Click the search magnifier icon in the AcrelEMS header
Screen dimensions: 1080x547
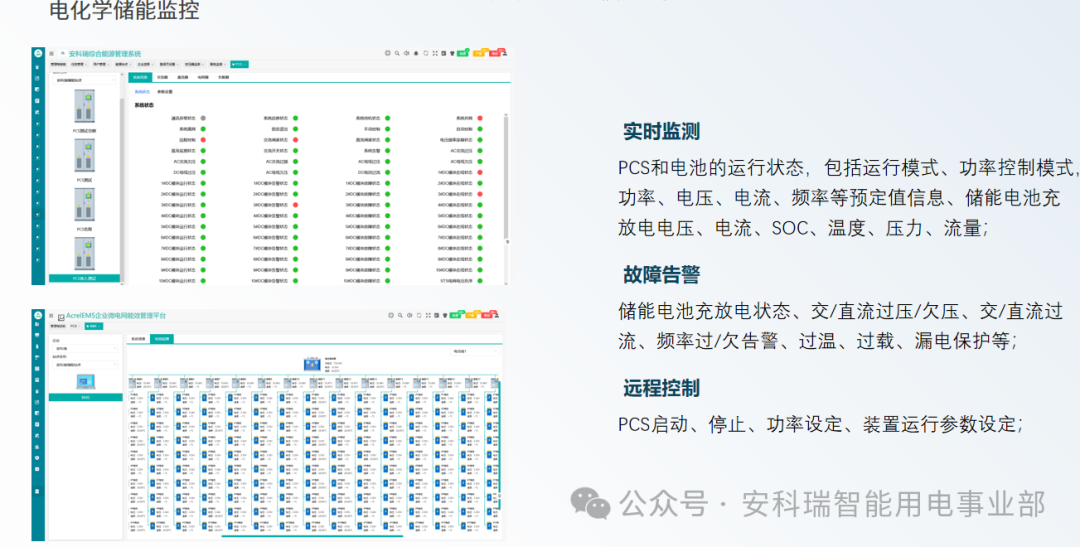tap(400, 316)
